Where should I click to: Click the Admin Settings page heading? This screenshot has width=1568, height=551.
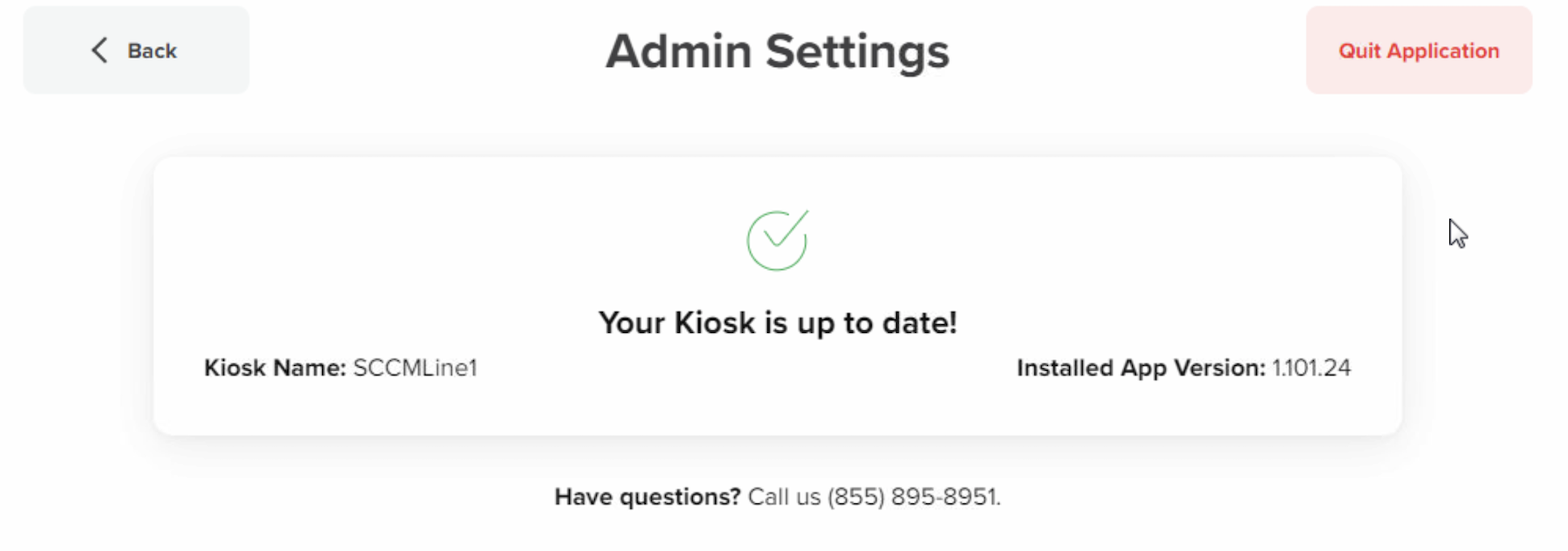777,52
